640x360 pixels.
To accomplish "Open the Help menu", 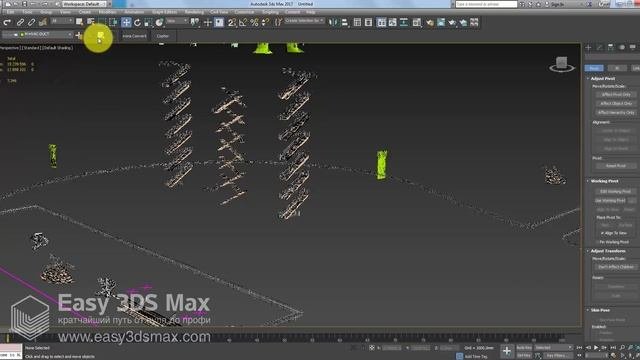I will pyautogui.click(x=311, y=12).
